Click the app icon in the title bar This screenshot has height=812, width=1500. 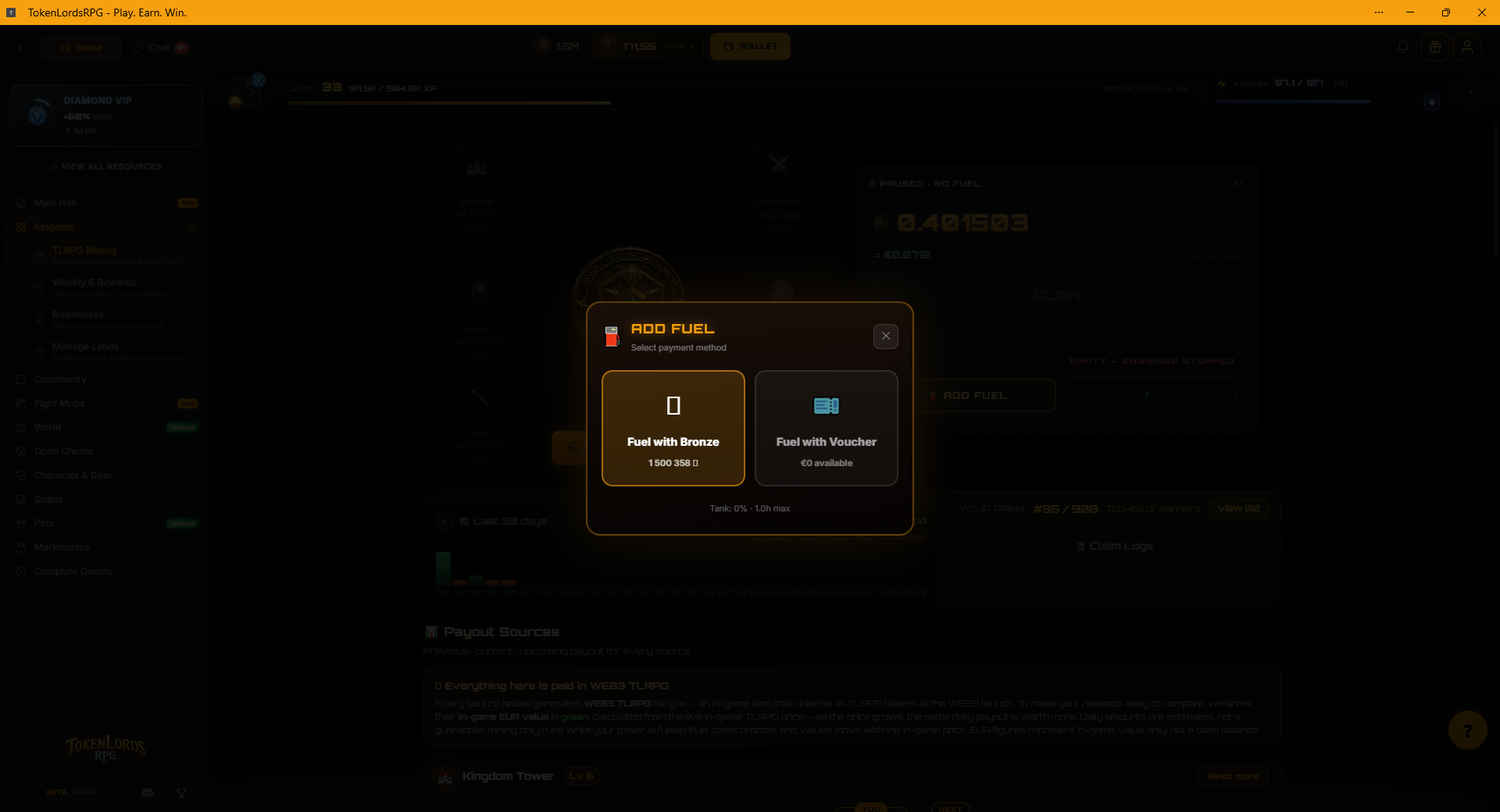point(11,12)
